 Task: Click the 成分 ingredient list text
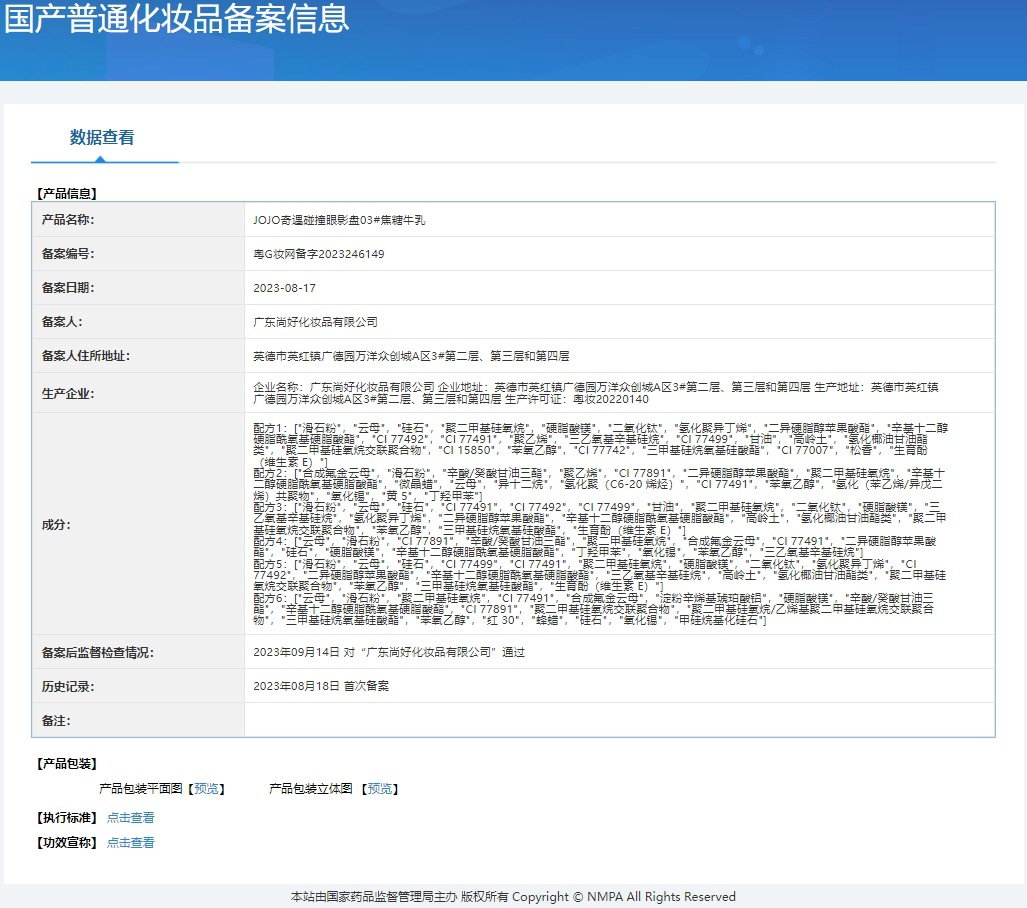601,524
